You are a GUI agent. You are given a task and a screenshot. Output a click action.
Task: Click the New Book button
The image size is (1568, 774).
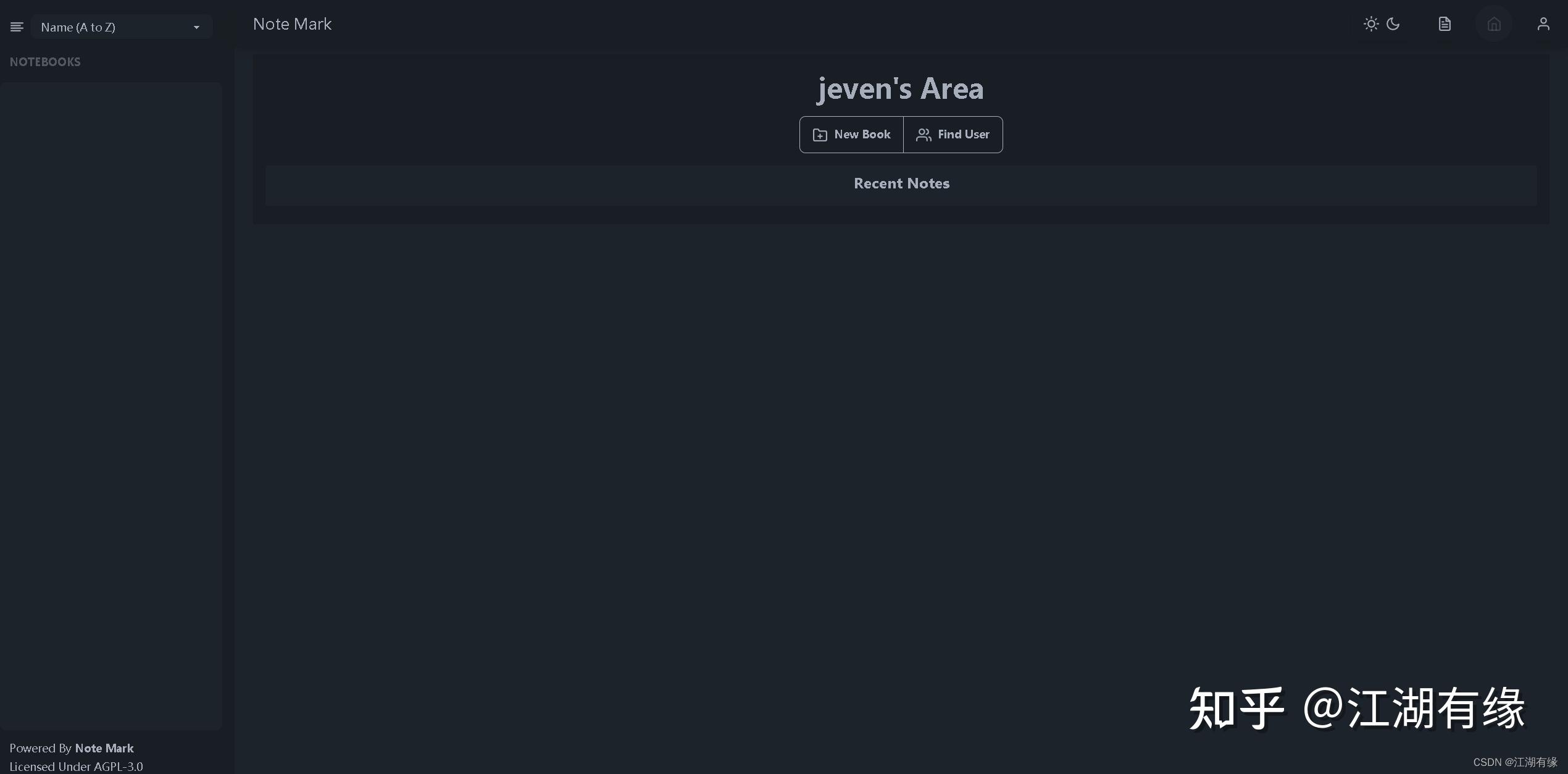851,134
